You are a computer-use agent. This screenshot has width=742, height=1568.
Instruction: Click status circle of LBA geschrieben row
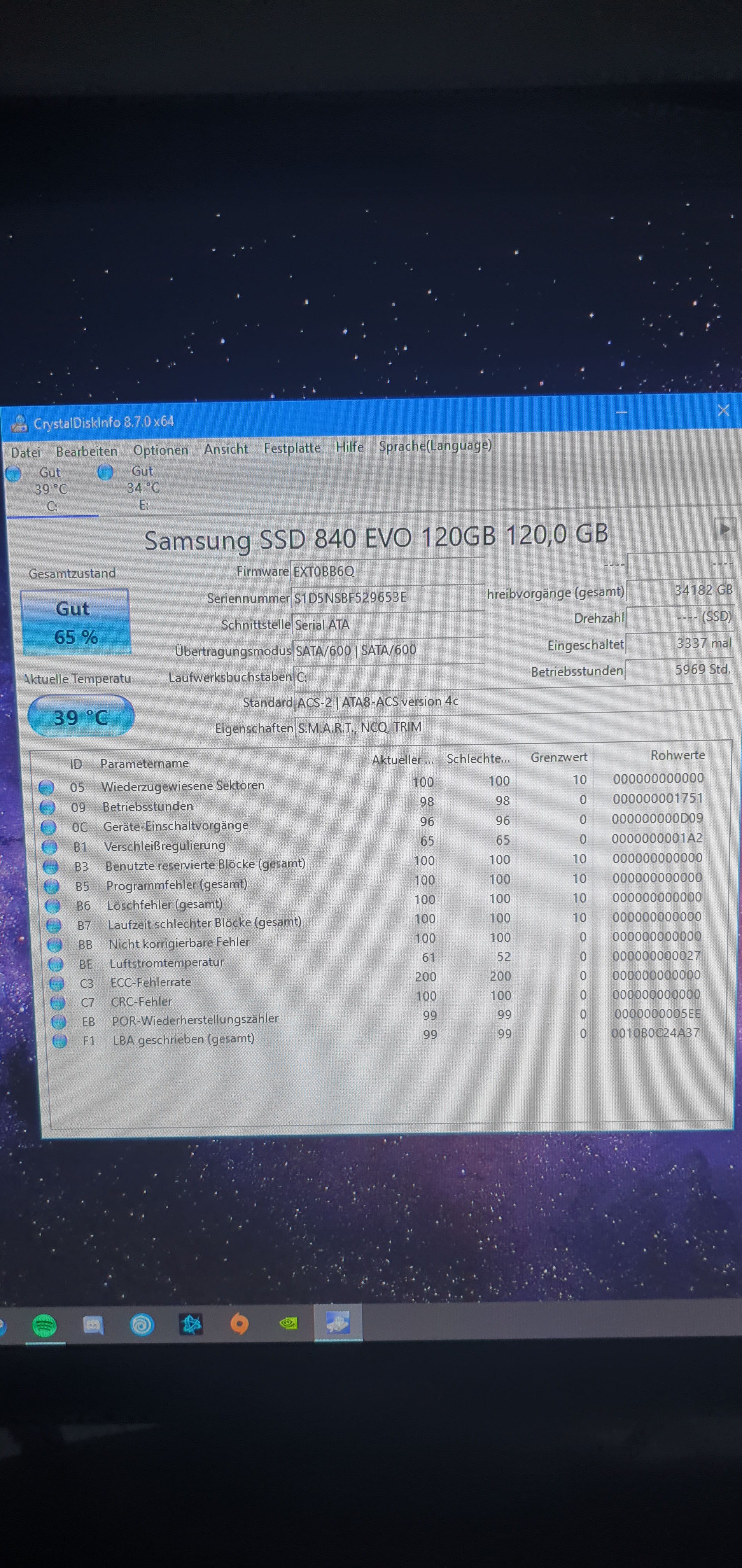(x=59, y=1040)
